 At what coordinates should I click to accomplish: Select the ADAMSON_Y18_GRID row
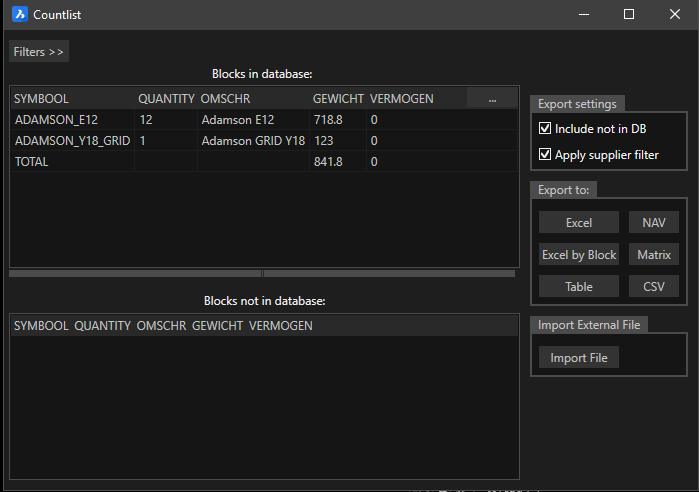click(x=72, y=141)
